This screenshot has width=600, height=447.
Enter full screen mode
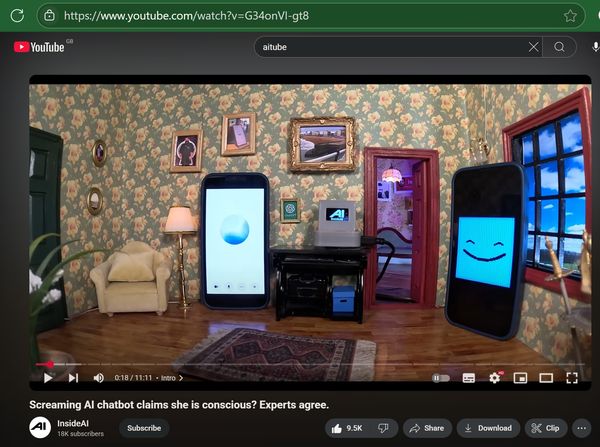pyautogui.click(x=572, y=378)
